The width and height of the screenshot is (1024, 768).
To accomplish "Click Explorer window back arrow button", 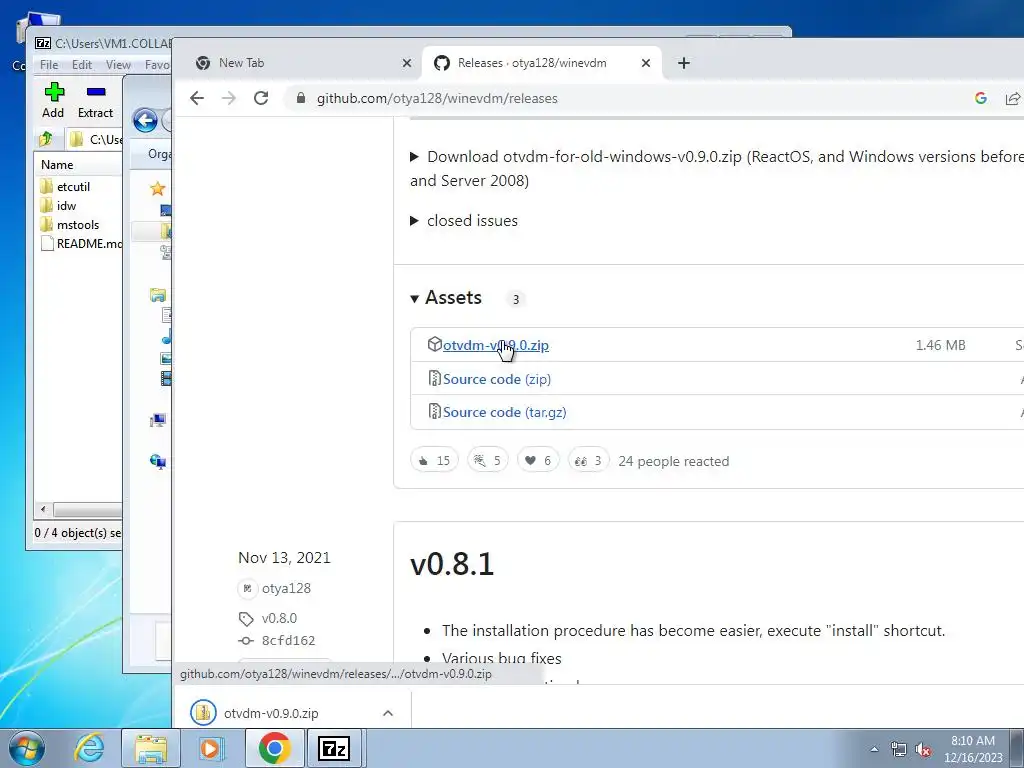I will 145,121.
